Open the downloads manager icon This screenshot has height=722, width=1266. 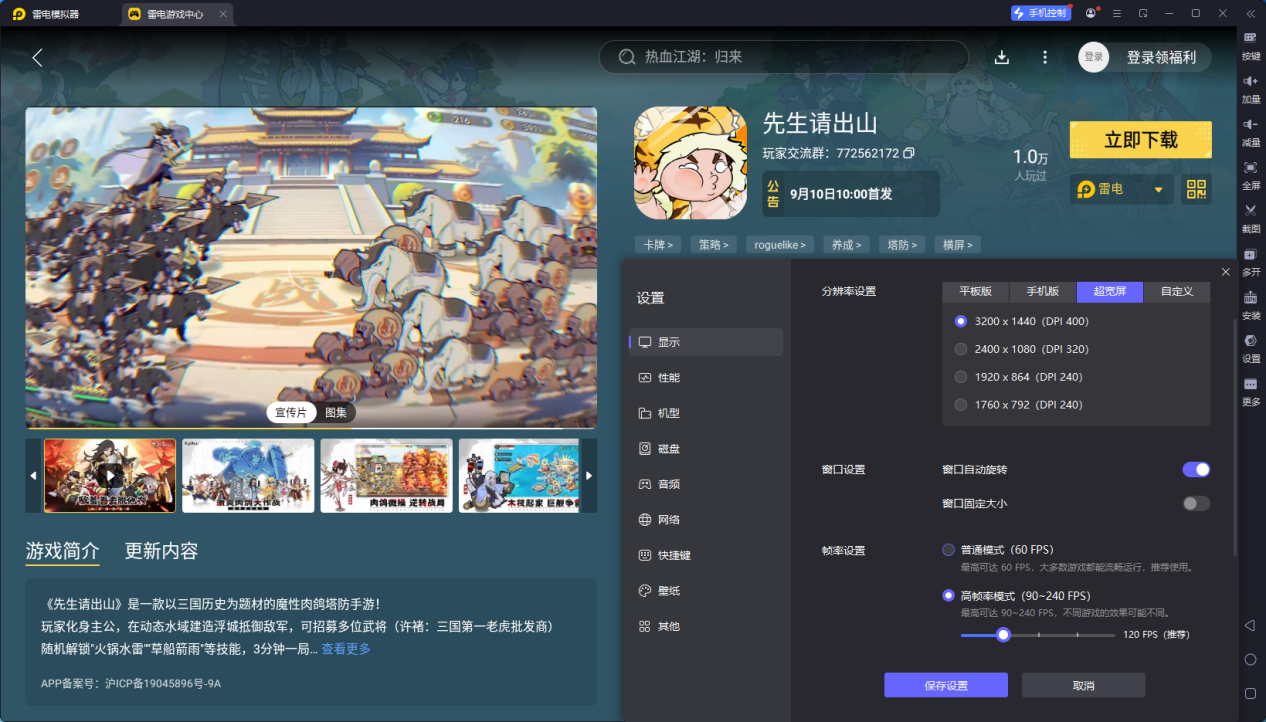(x=1002, y=57)
